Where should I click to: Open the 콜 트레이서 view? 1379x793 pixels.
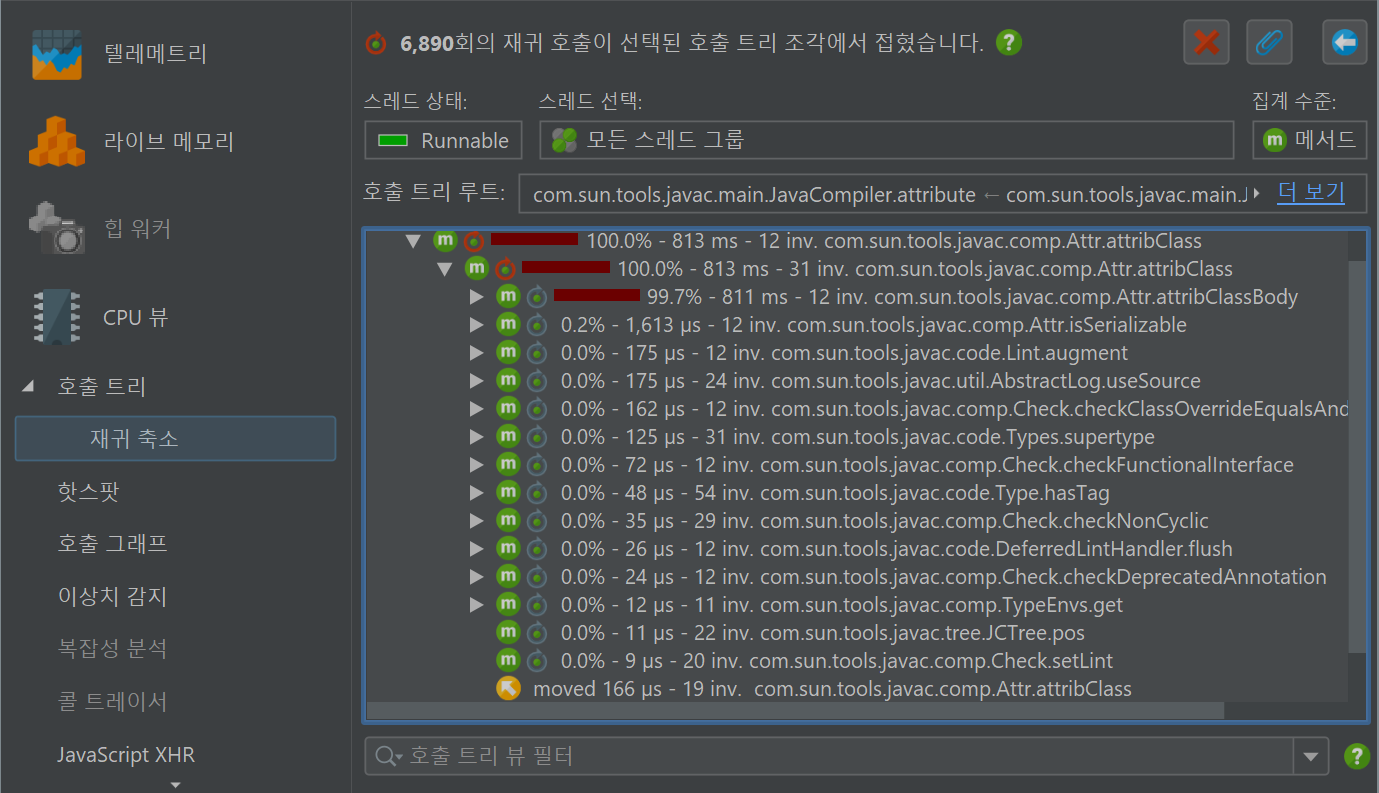click(112, 702)
